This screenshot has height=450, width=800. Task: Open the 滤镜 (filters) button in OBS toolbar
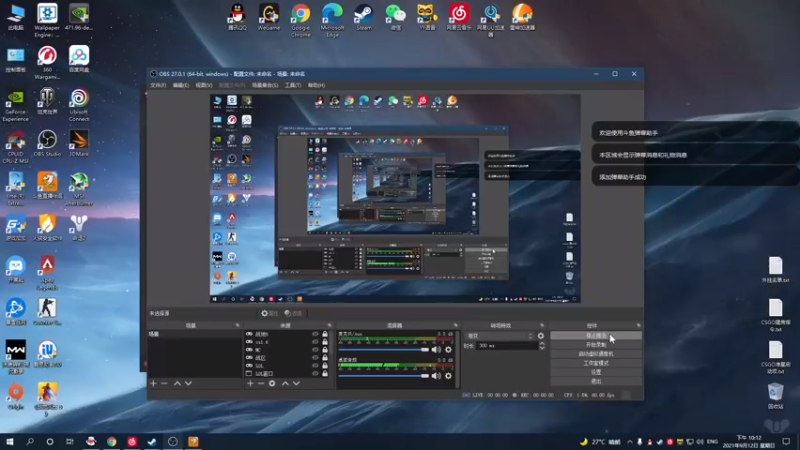pos(293,313)
